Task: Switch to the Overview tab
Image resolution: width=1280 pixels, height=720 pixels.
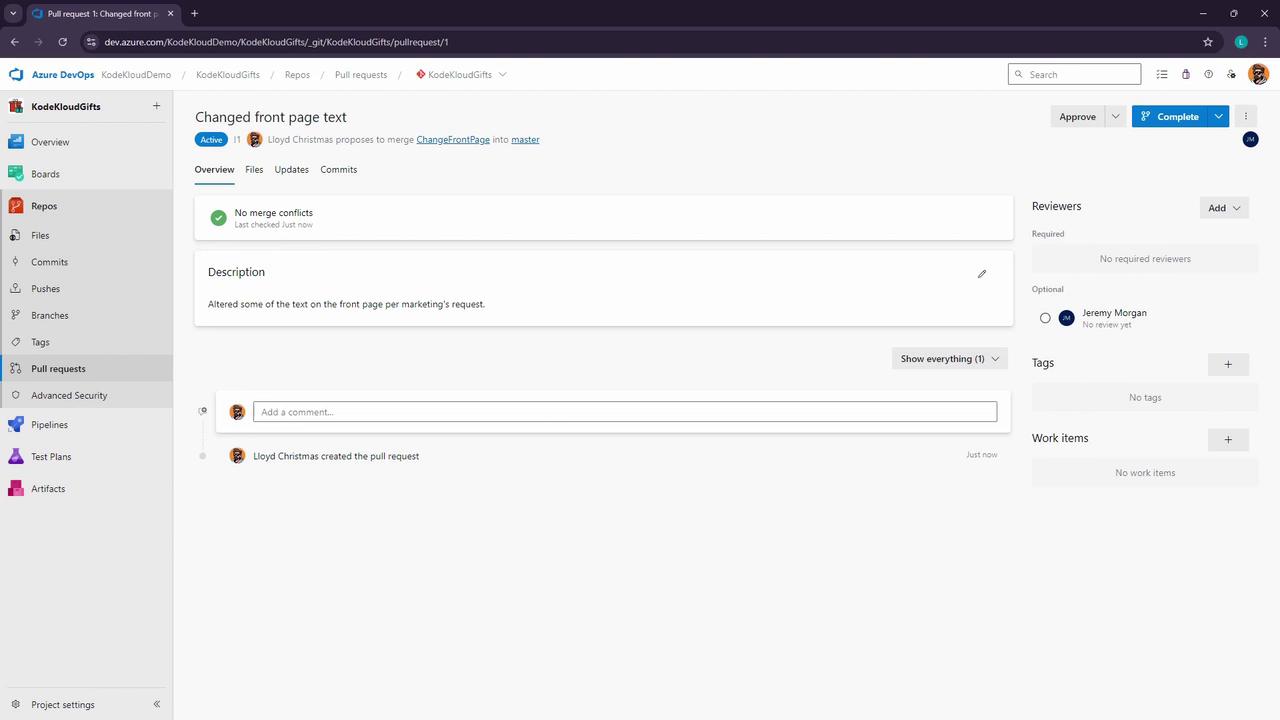Action: pyautogui.click(x=214, y=169)
